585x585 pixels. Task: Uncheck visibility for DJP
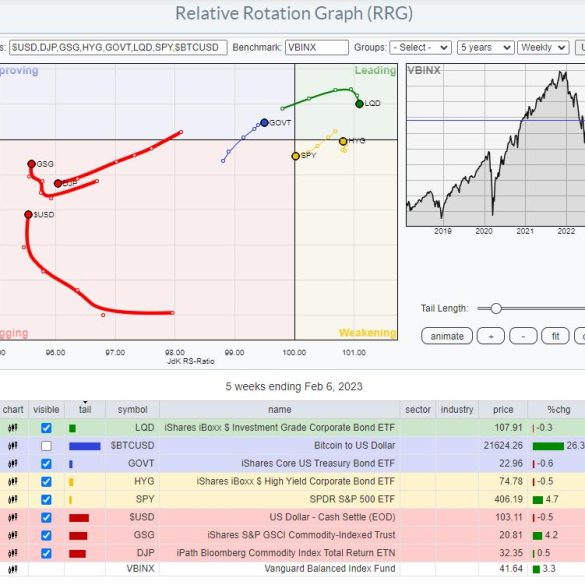(46, 553)
